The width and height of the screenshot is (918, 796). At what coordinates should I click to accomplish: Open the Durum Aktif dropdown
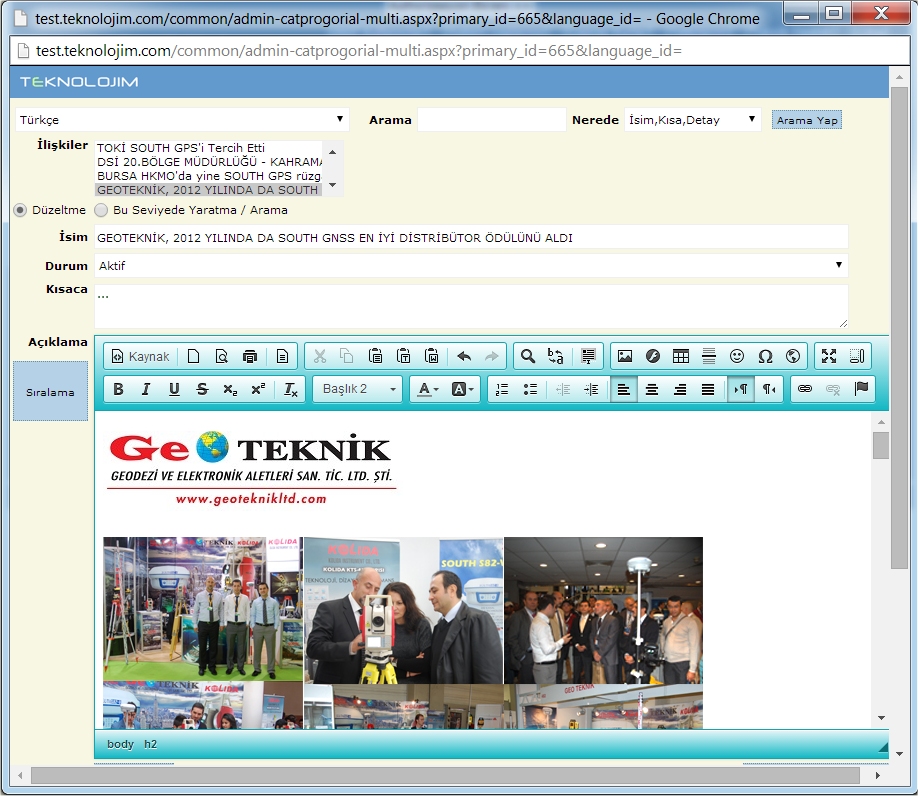pos(471,266)
